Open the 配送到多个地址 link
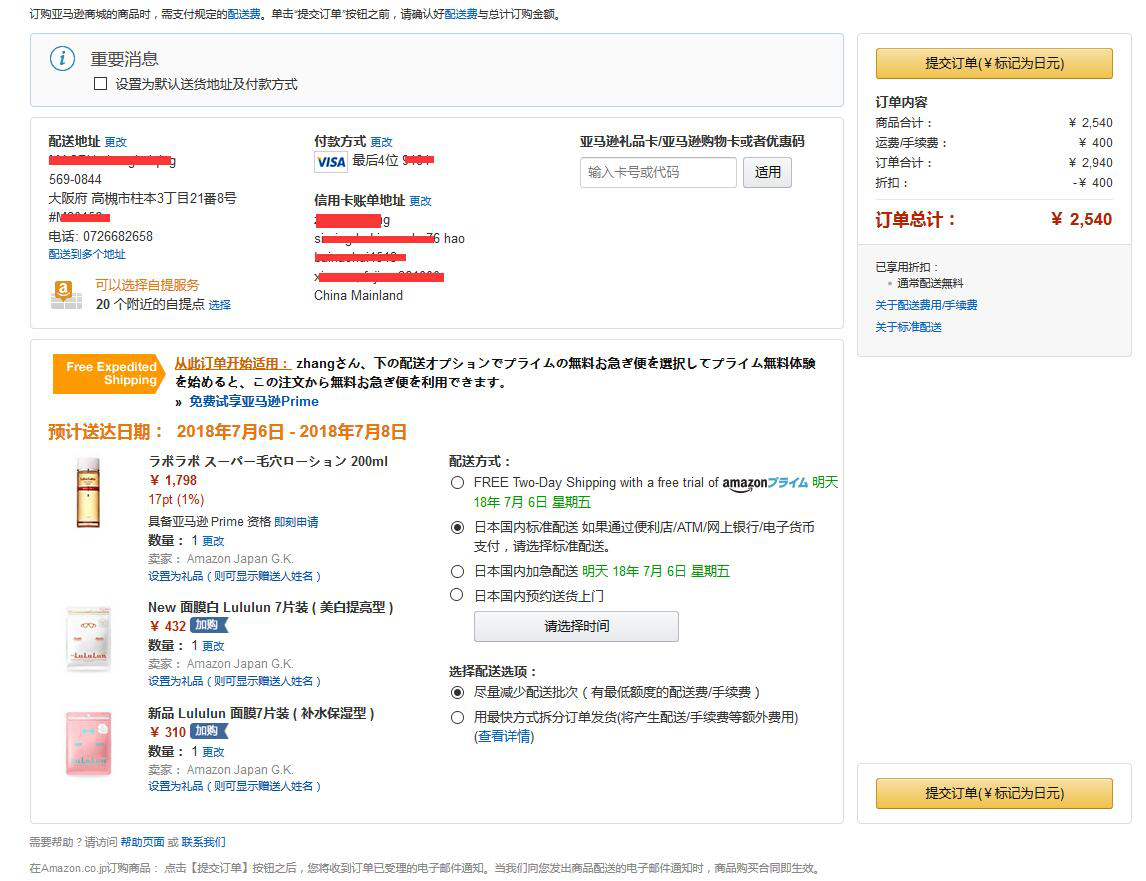This screenshot has height=881, width=1146. (87, 254)
